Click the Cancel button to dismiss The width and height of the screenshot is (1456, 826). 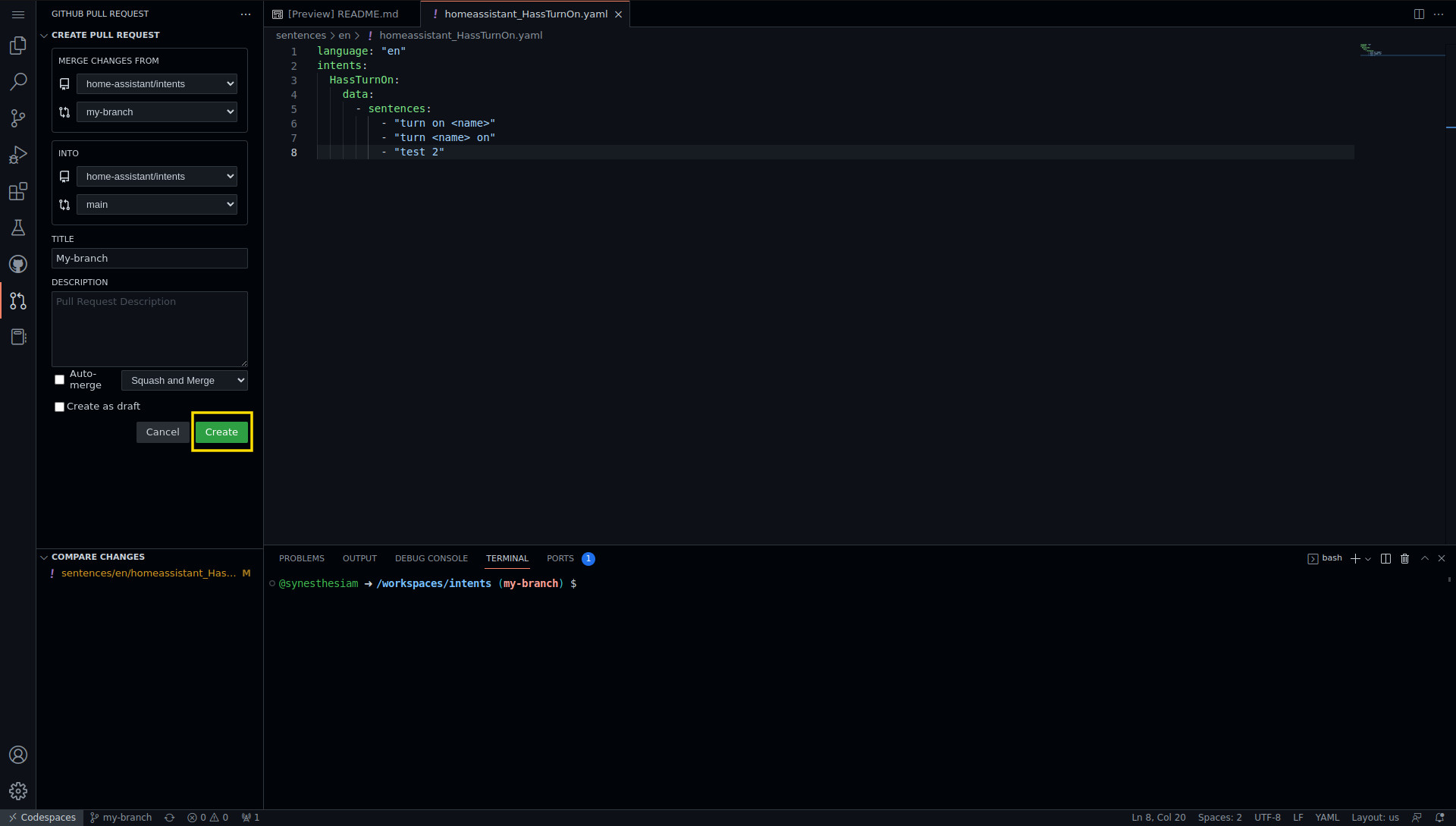pos(162,431)
